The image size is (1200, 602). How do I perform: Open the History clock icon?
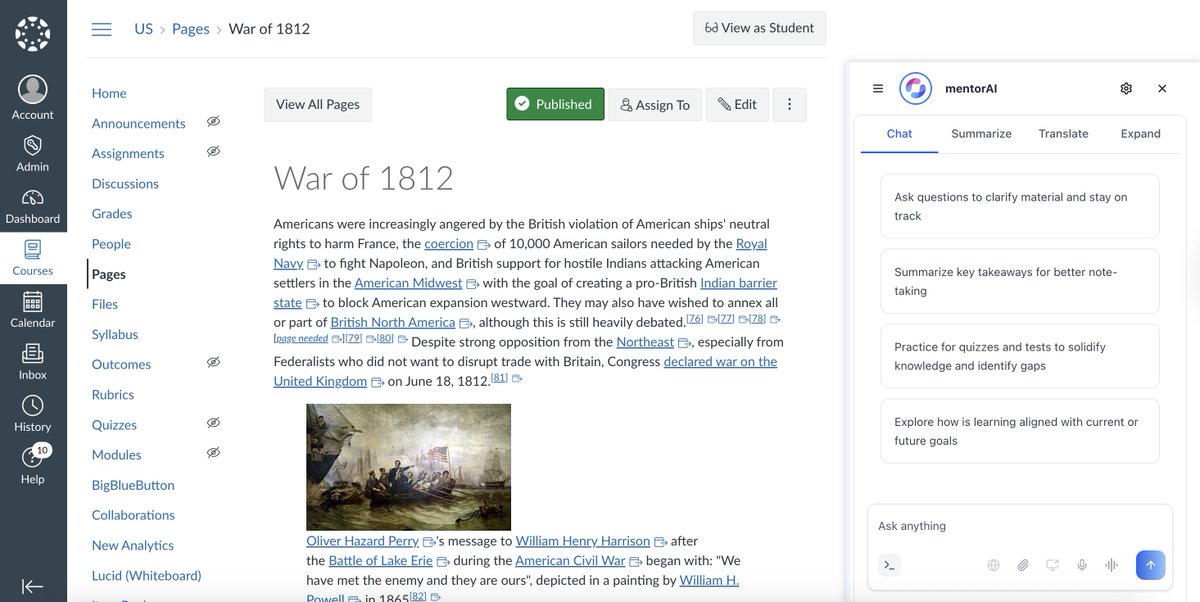[x=33, y=405]
